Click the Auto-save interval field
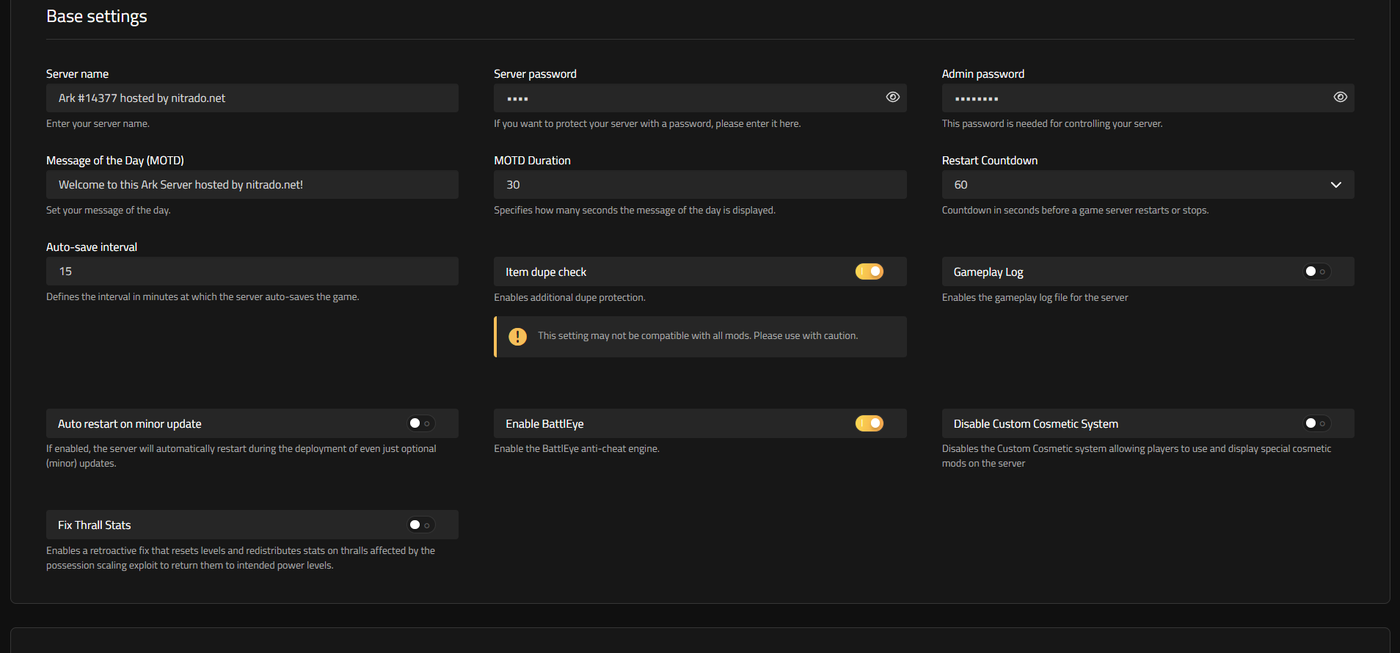This screenshot has width=1400, height=653. pyautogui.click(x=252, y=271)
